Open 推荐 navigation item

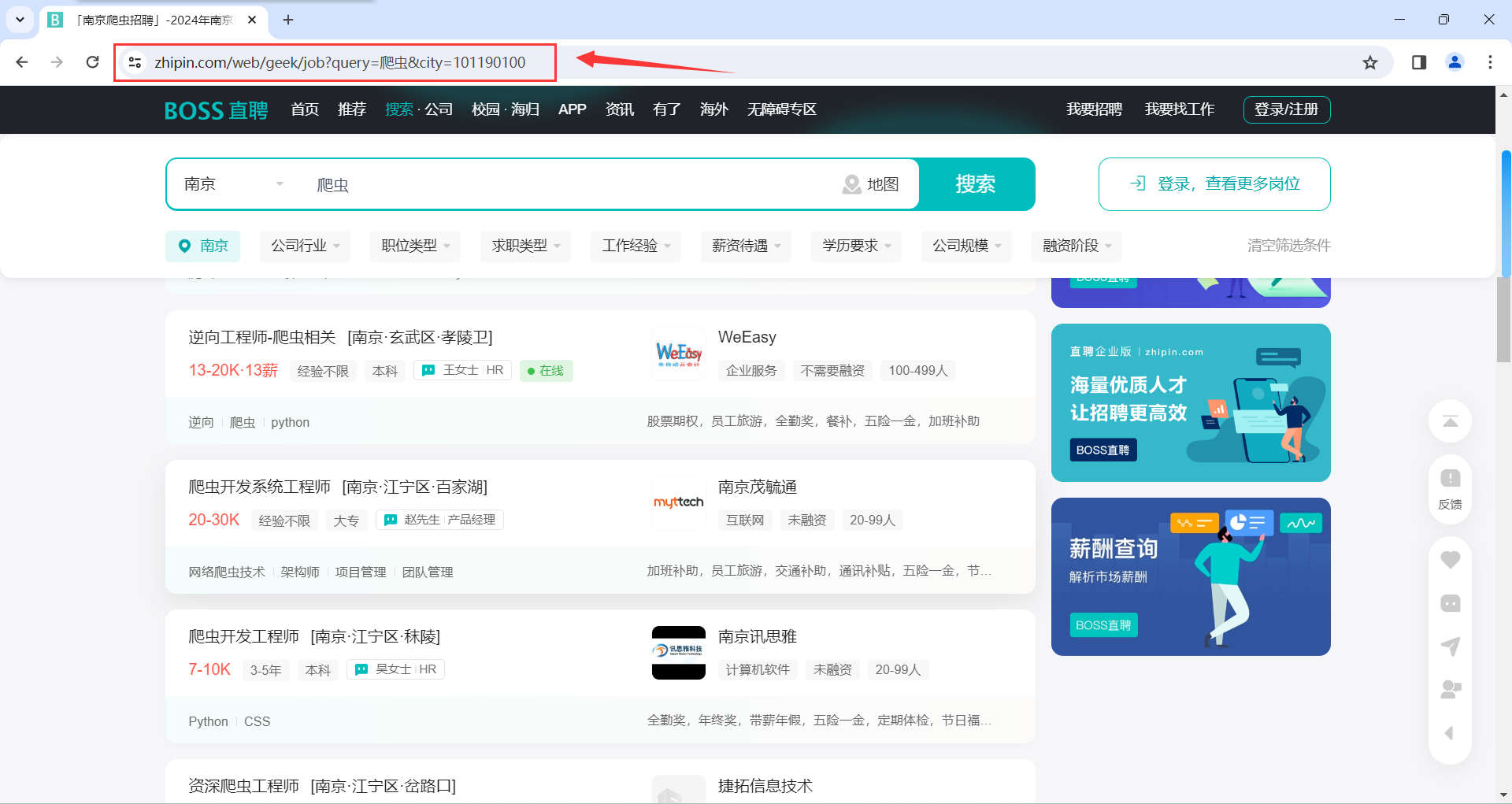(352, 109)
